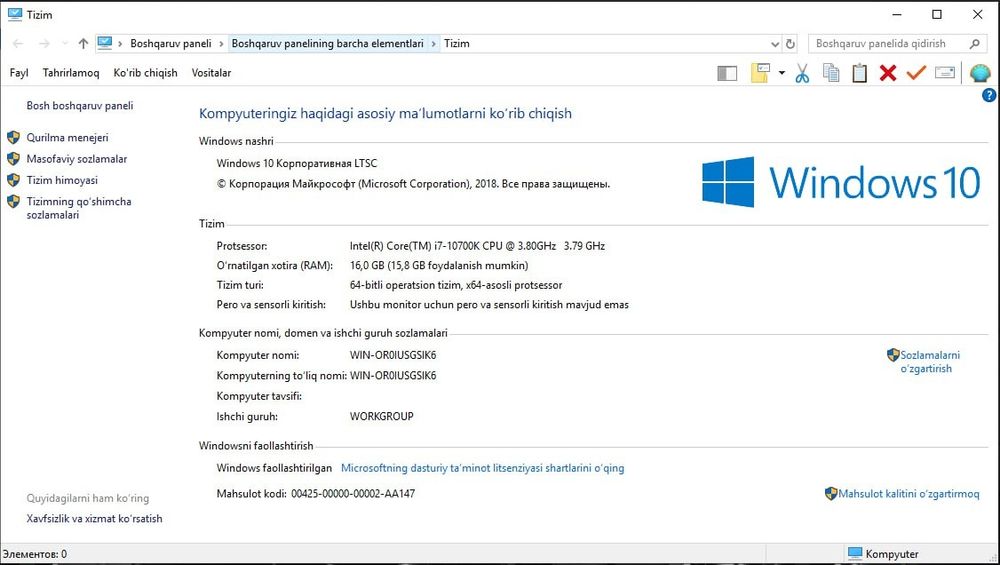This screenshot has width=1000, height=565.
Task: Click shield icon beside Masofaviy sozlamalar
Action: coord(13,158)
